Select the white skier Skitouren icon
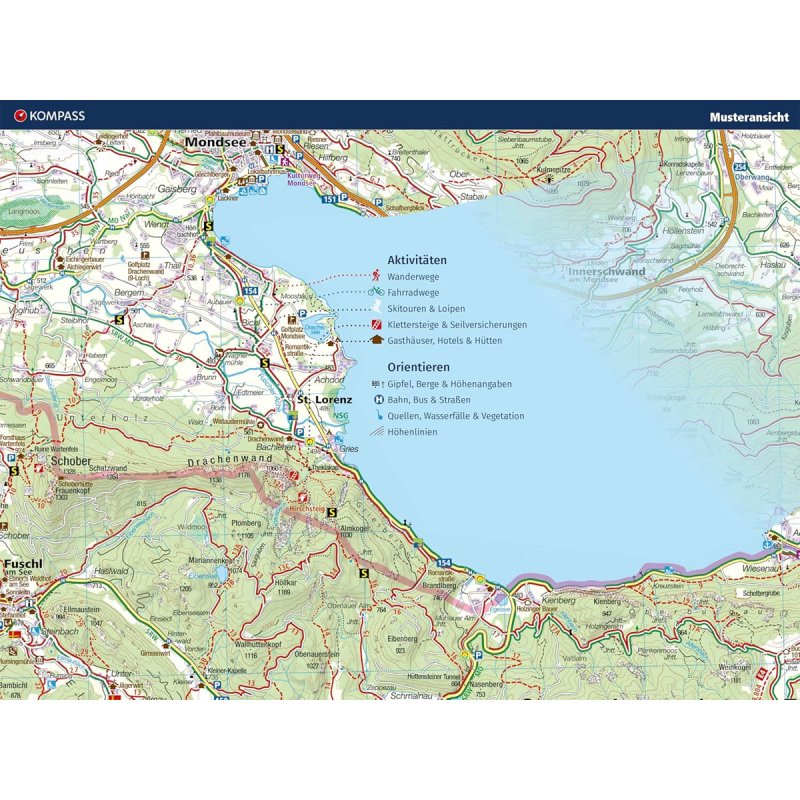The image size is (800, 800). pyautogui.click(x=376, y=308)
